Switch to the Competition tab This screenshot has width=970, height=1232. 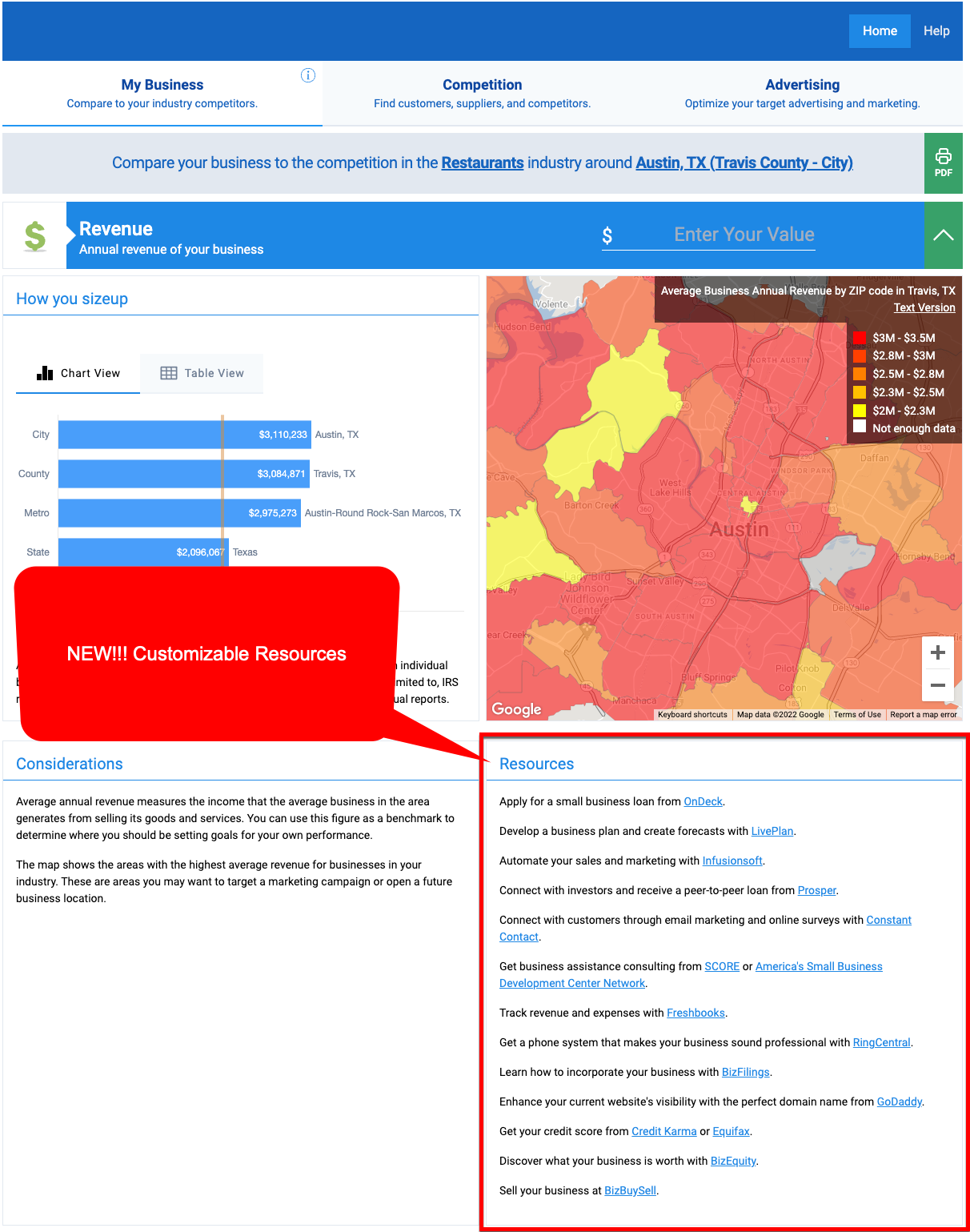tap(483, 94)
